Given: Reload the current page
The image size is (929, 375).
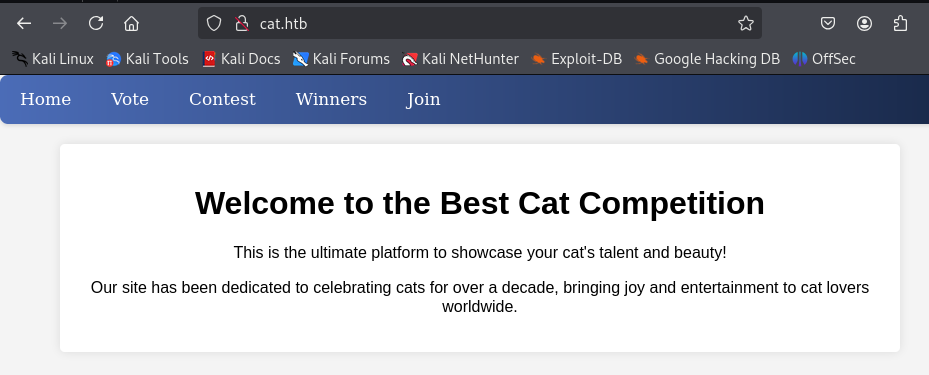Looking at the screenshot, I should 96,23.
